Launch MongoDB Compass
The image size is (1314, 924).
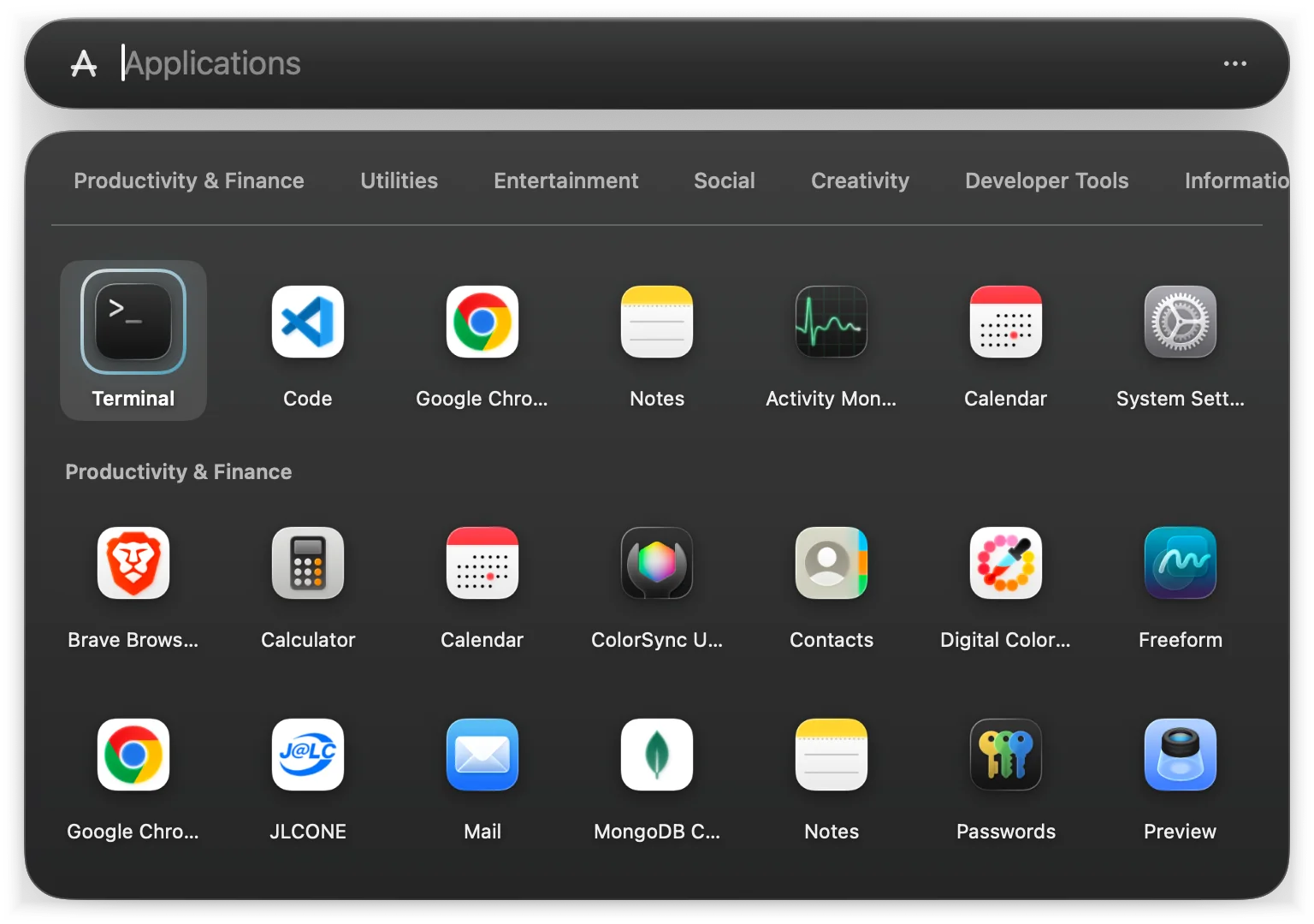coord(657,755)
